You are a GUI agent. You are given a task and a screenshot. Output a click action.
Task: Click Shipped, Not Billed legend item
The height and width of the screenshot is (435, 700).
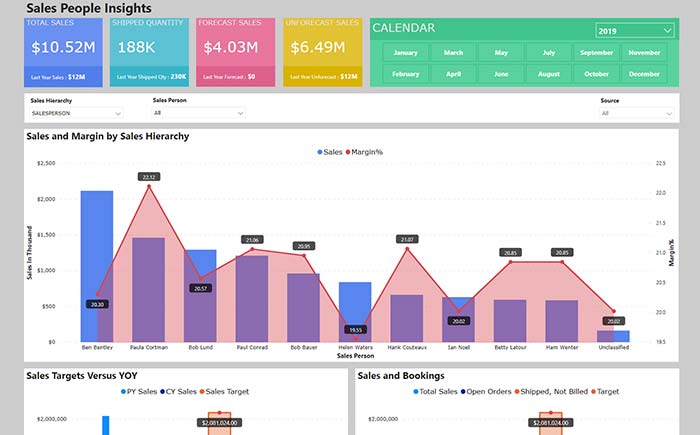551,392
